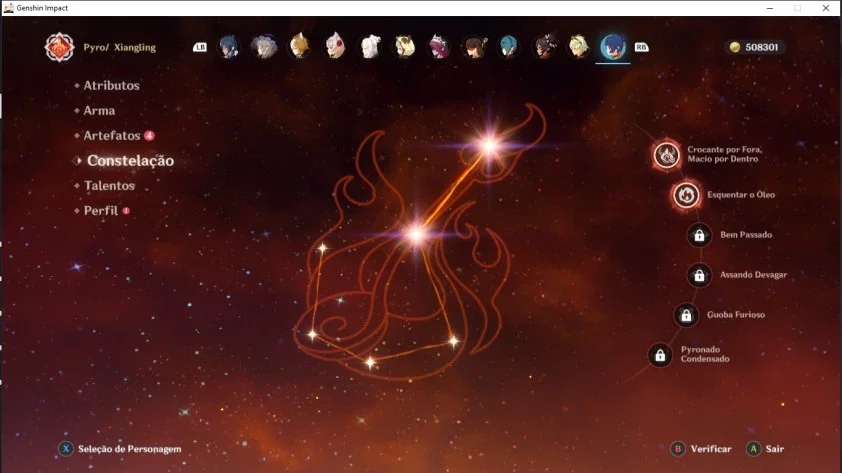
Task: Click the Pyronado Condensado label
Action: pyautogui.click(x=705, y=354)
